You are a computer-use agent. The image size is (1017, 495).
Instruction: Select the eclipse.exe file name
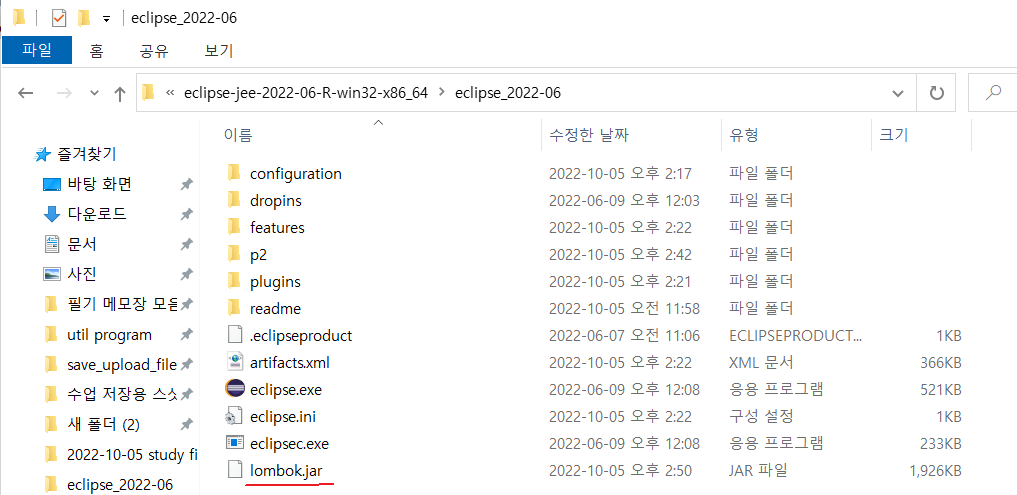(285, 390)
